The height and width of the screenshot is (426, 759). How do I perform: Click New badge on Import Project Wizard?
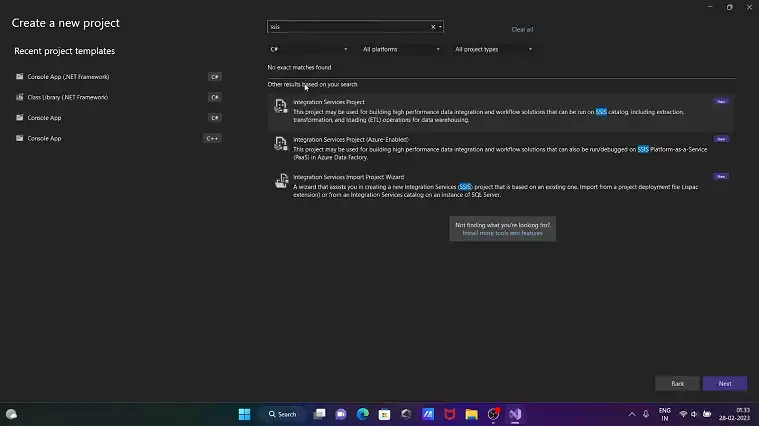click(x=721, y=176)
